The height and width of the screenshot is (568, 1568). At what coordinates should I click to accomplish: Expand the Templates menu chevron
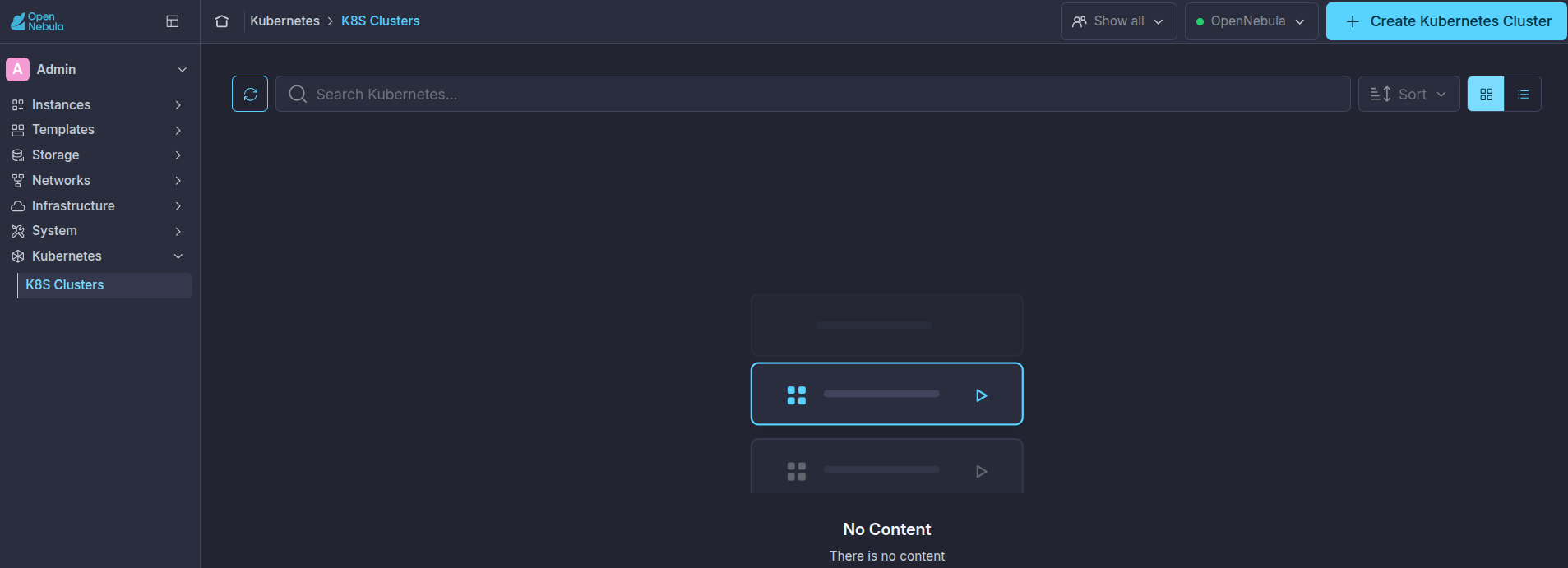pos(178,130)
